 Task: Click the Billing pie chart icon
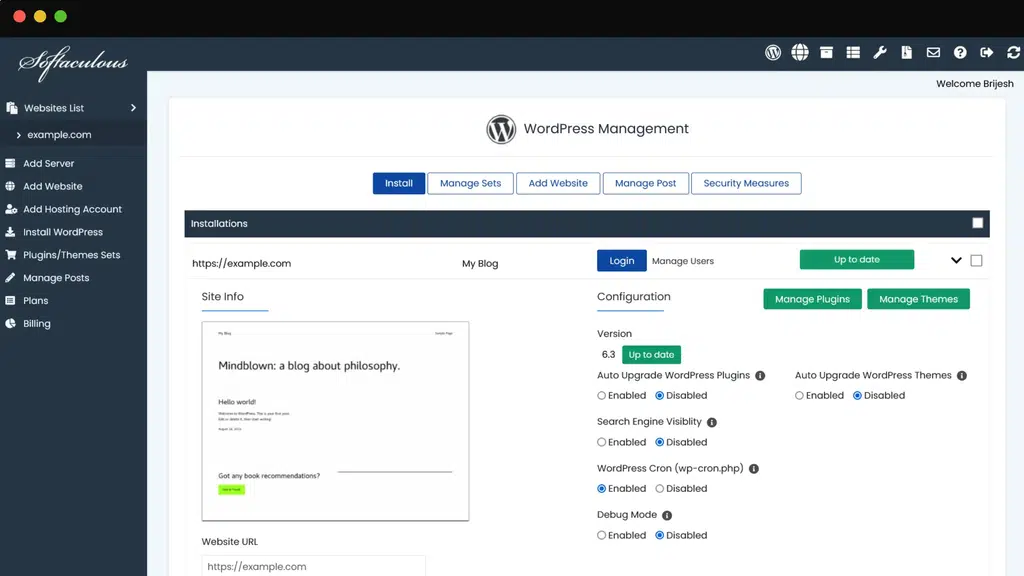click(10, 323)
